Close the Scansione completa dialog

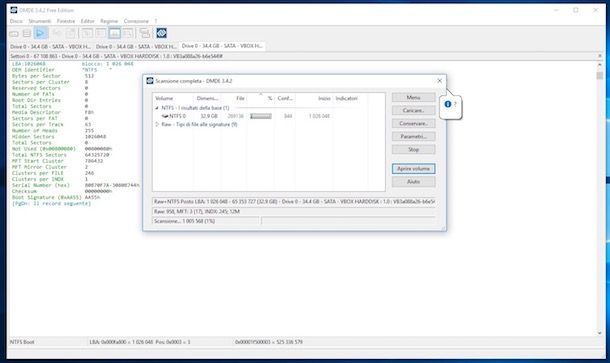(440, 81)
